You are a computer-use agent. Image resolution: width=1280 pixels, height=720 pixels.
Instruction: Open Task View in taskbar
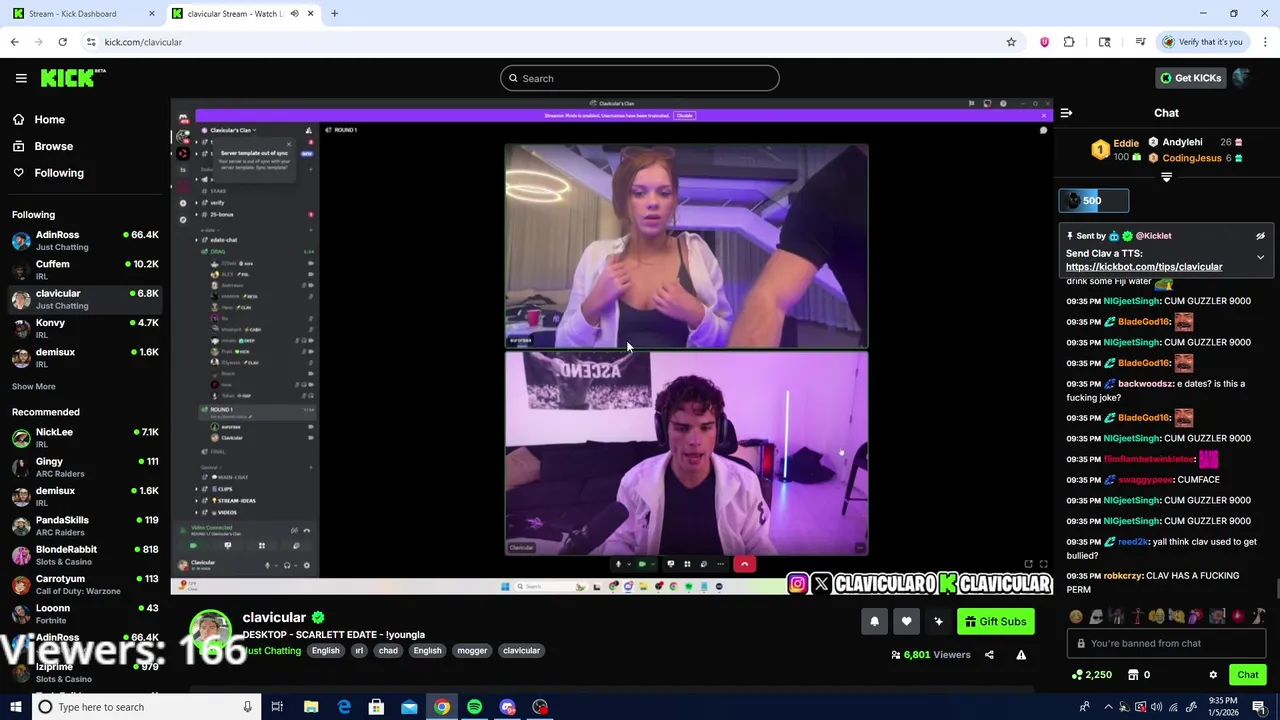(x=277, y=707)
